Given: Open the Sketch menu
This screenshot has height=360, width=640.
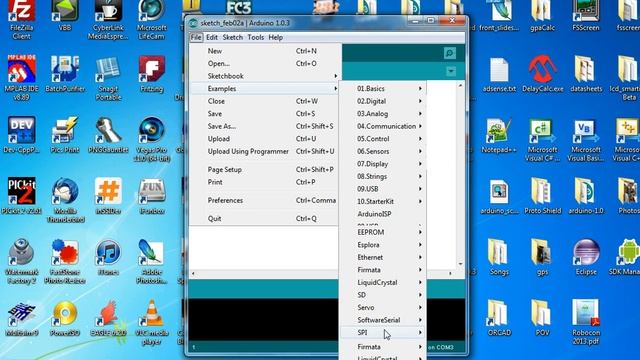Looking at the screenshot, I should pyautogui.click(x=233, y=37).
